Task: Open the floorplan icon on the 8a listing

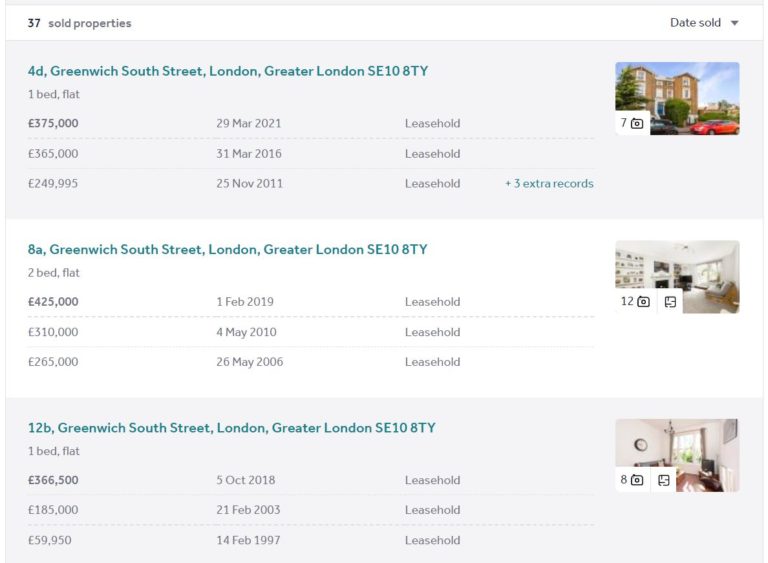Action: pos(670,302)
